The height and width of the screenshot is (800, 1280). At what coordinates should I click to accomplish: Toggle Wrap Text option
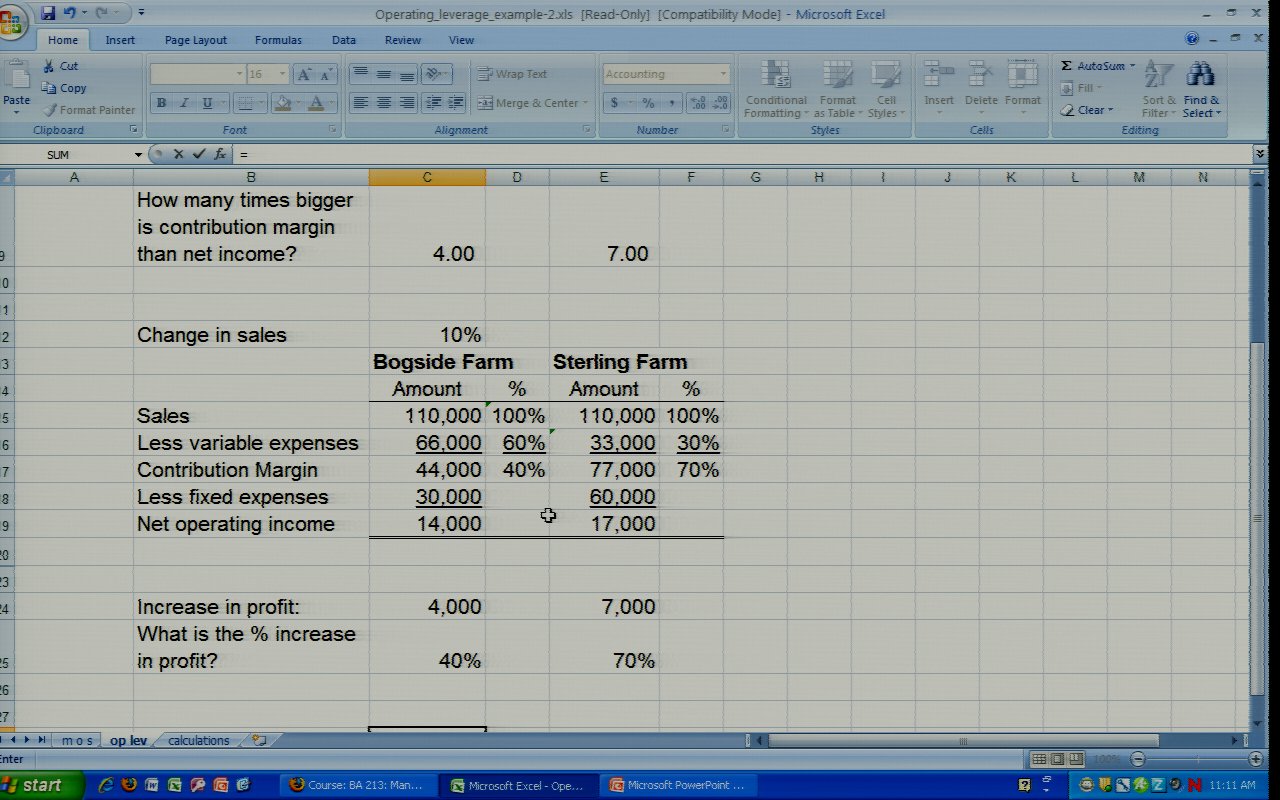[x=511, y=74]
